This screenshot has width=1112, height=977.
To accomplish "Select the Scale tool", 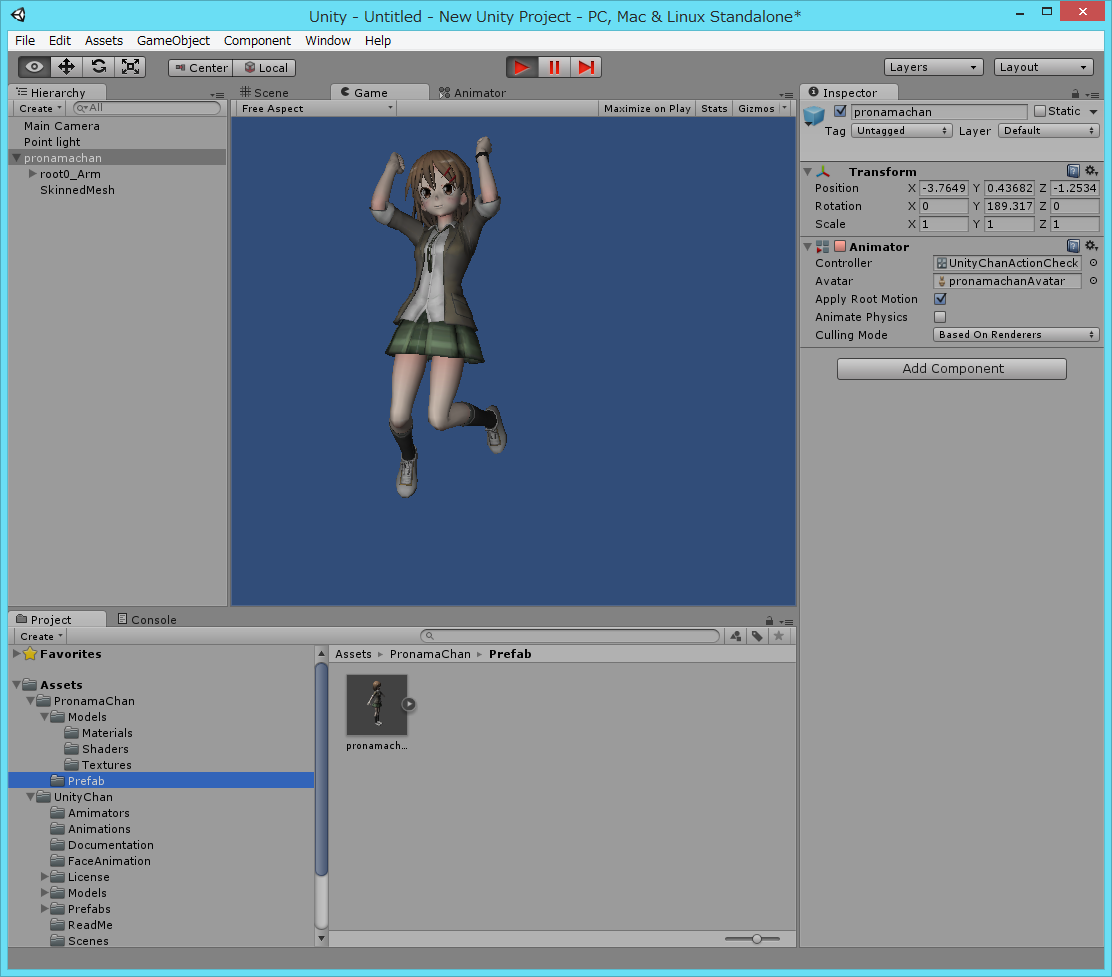I will [130, 67].
